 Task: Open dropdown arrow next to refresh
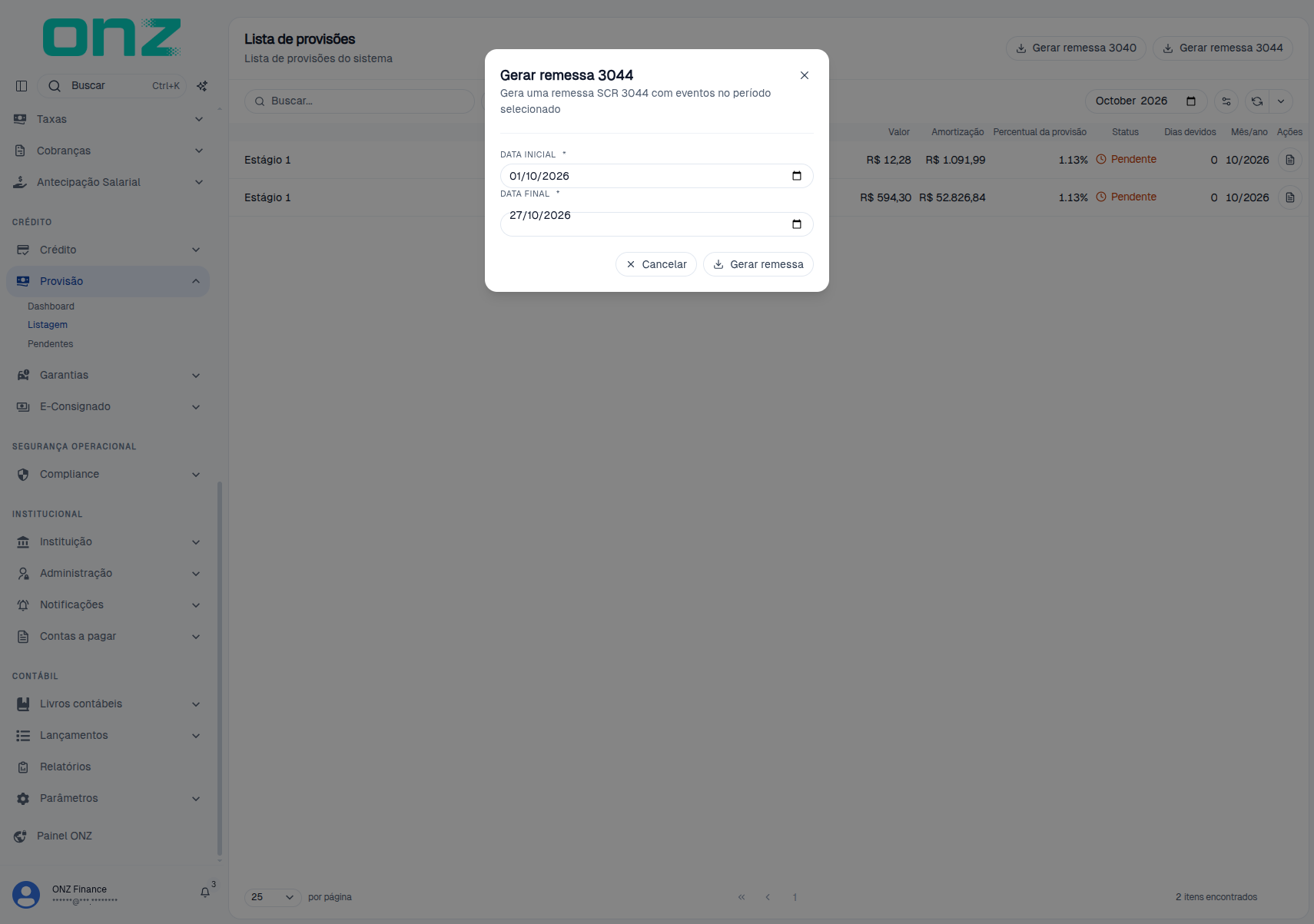[x=1281, y=101]
